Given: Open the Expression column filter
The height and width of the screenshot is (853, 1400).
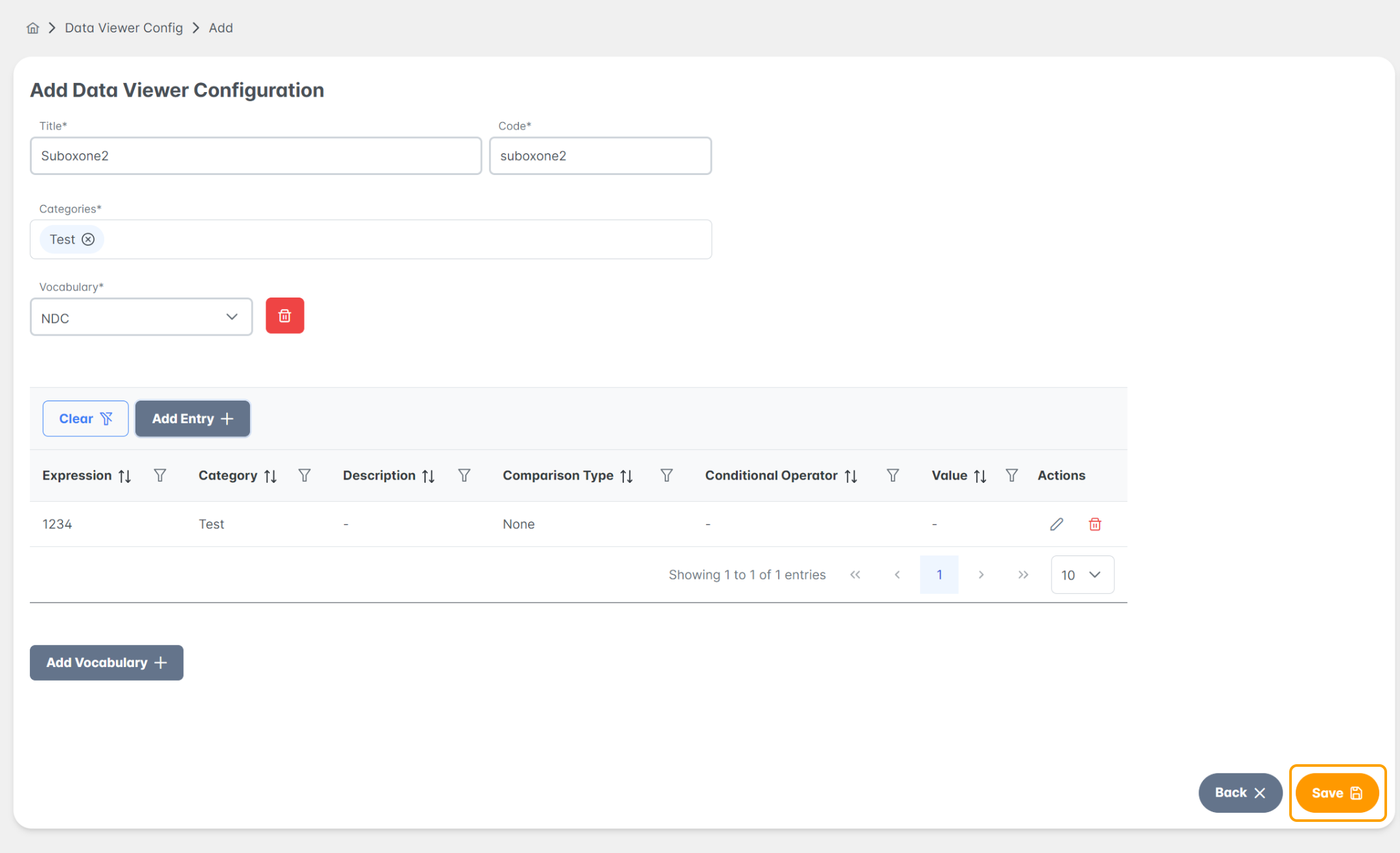Looking at the screenshot, I should [160, 475].
